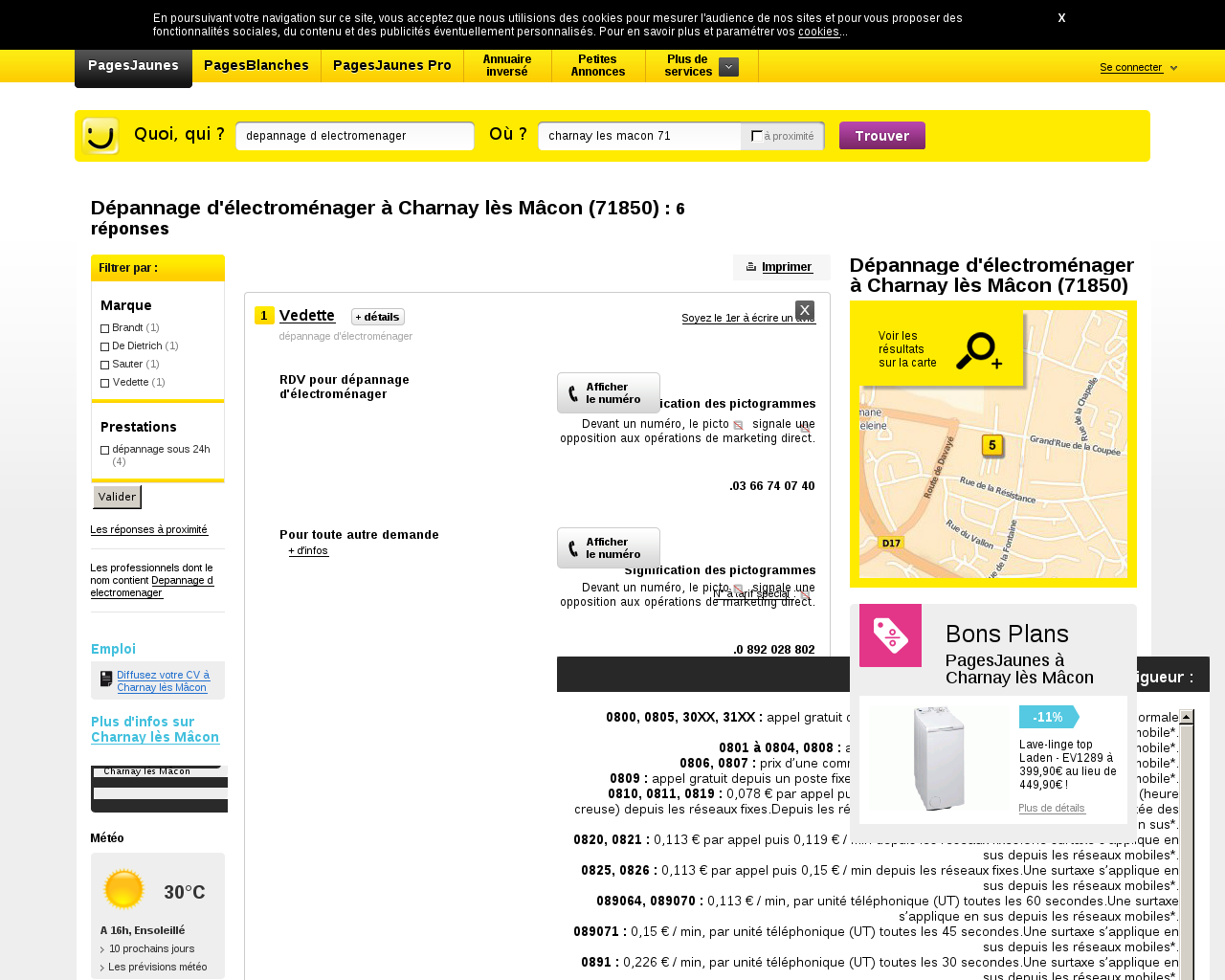The width and height of the screenshot is (1225, 980).
Task: Check the De Dietrich brand filter
Action: (105, 346)
